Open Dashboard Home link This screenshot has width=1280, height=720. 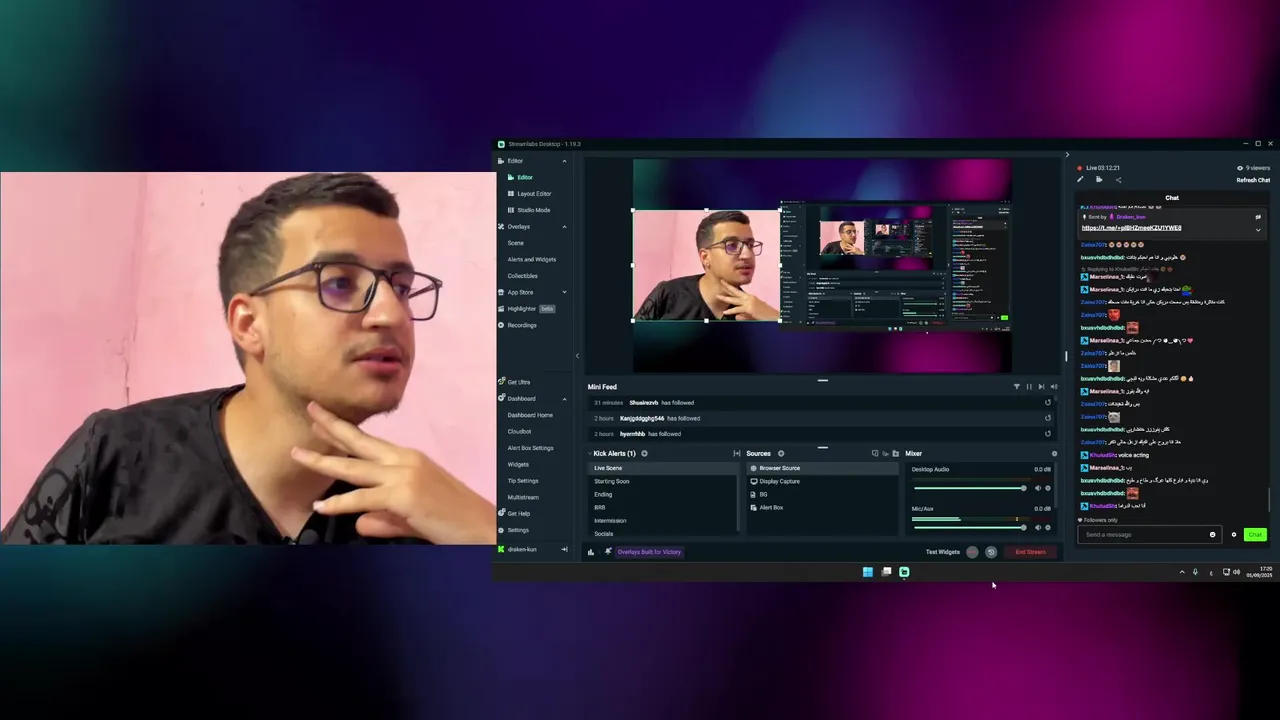(x=530, y=415)
